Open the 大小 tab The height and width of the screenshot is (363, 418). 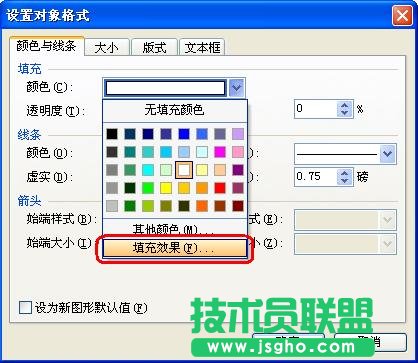click(107, 47)
